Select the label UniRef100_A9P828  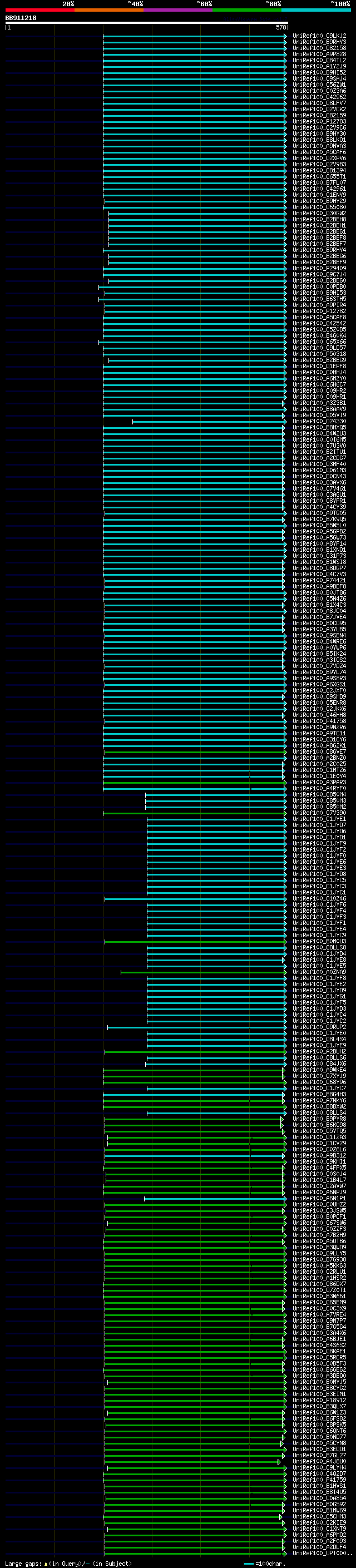click(x=319, y=54)
